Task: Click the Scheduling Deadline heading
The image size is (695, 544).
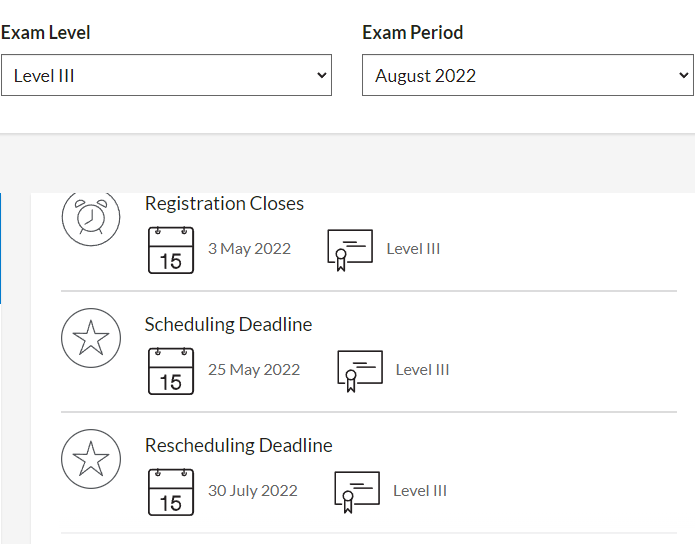Action: tap(228, 325)
